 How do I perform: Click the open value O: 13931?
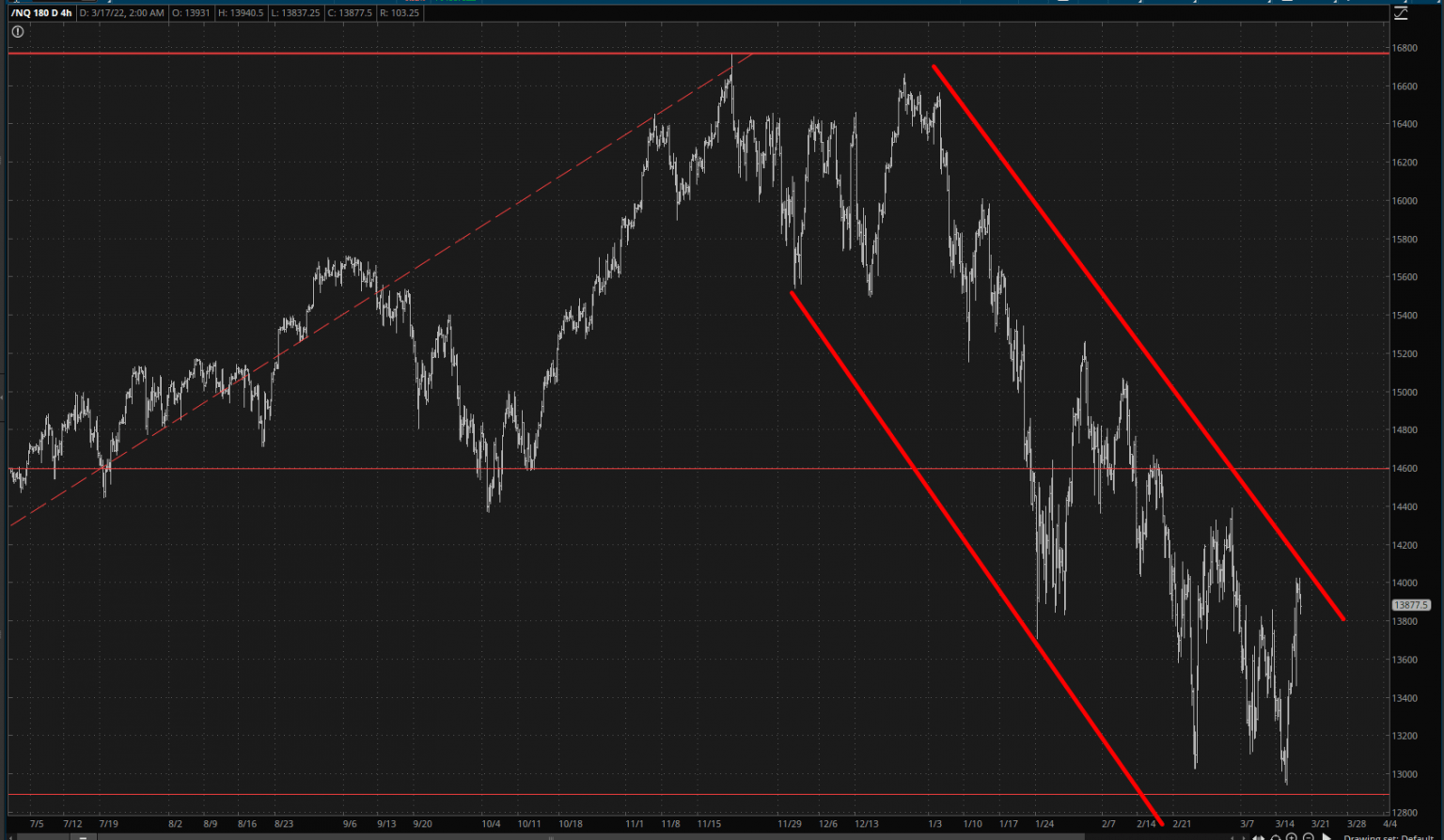tap(191, 13)
